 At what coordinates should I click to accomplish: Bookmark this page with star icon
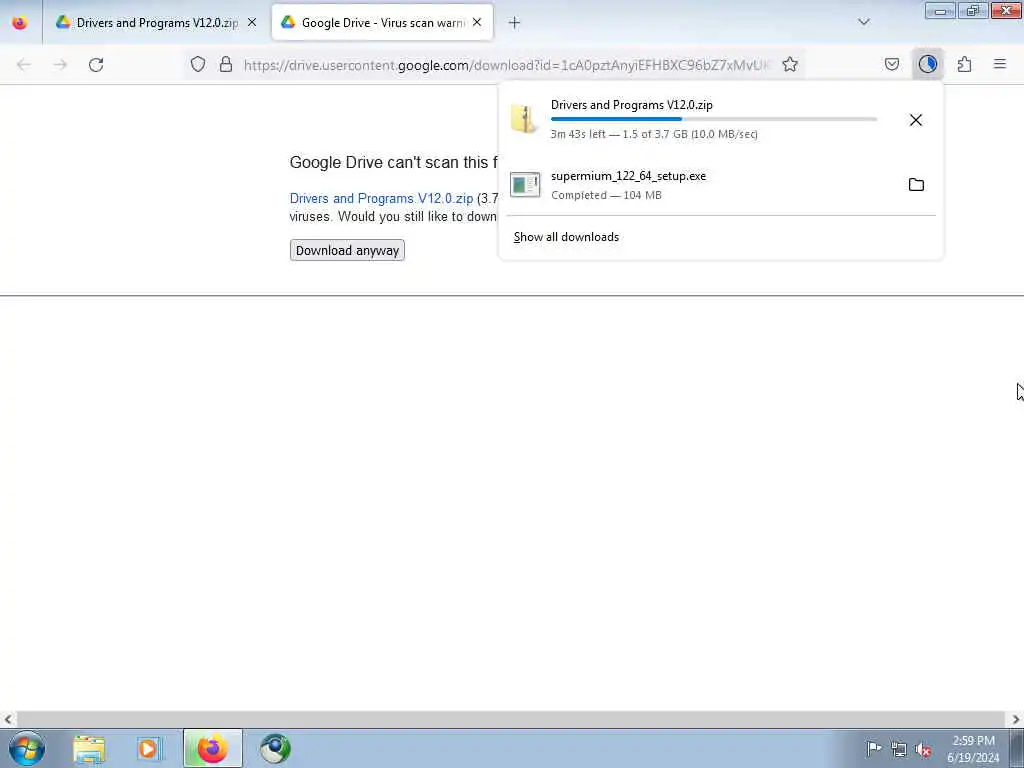coord(790,64)
